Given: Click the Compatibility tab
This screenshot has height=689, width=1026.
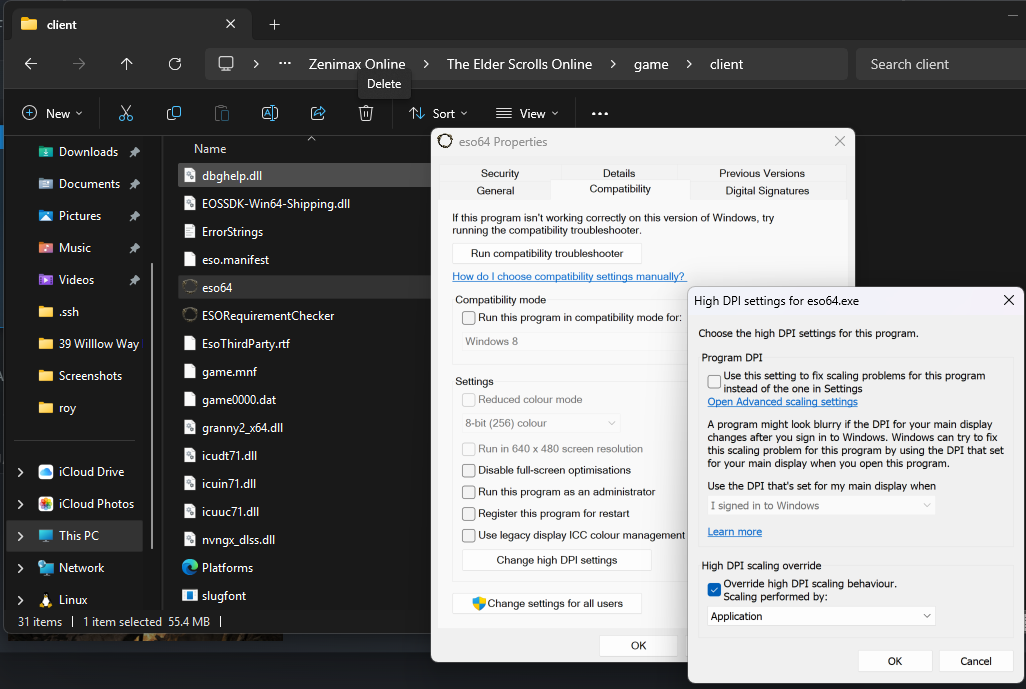Looking at the screenshot, I should (x=620, y=189).
